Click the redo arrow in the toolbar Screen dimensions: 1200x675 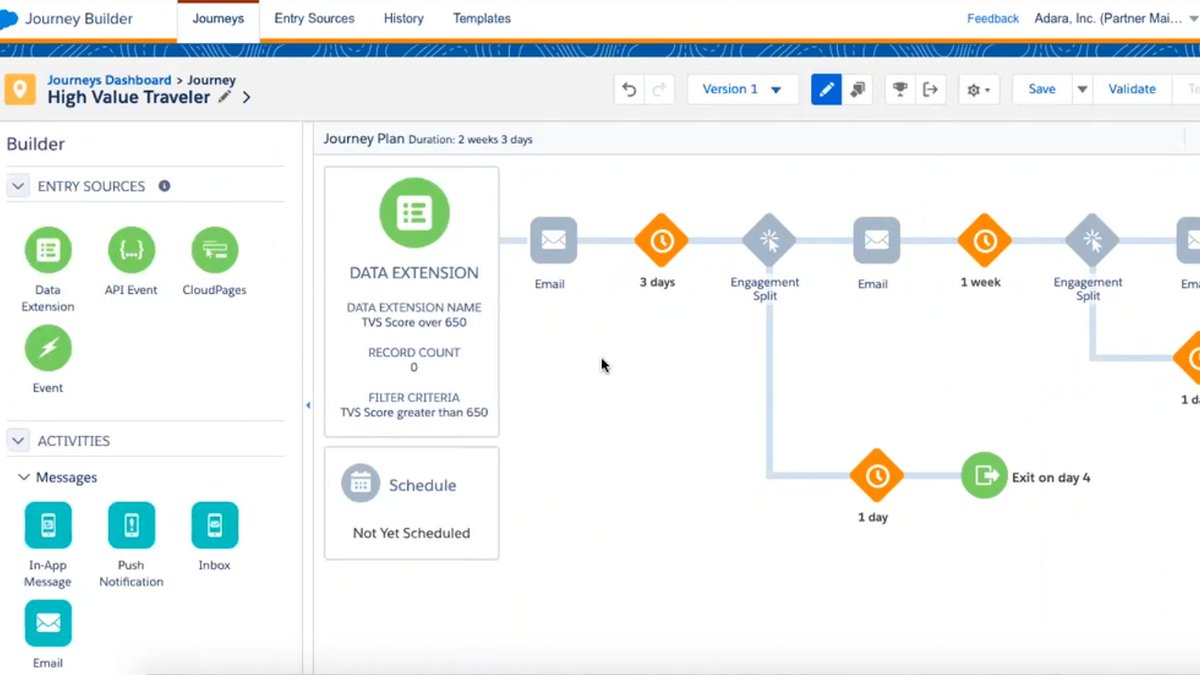[659, 89]
